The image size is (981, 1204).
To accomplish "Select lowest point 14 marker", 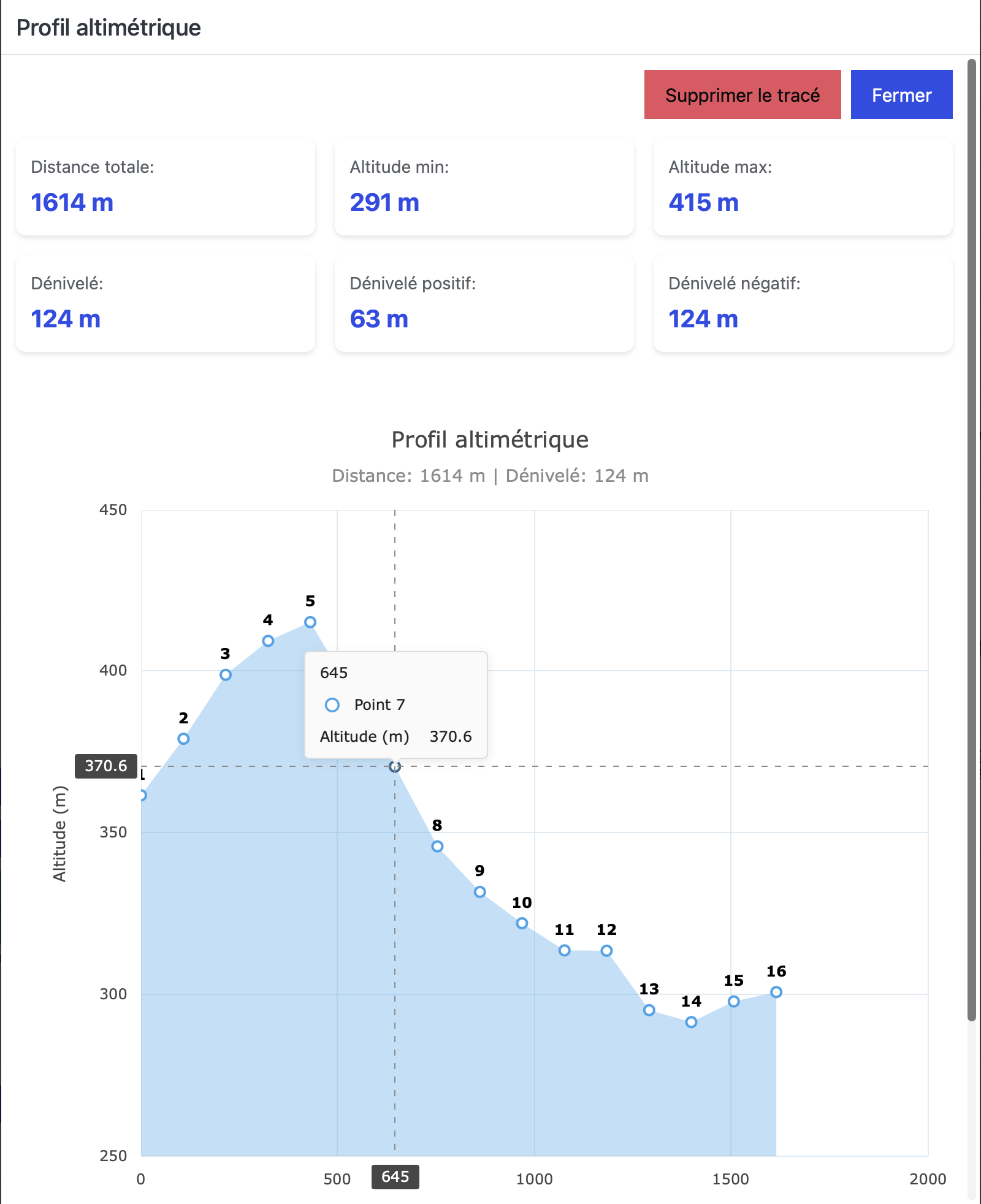I will (691, 1022).
